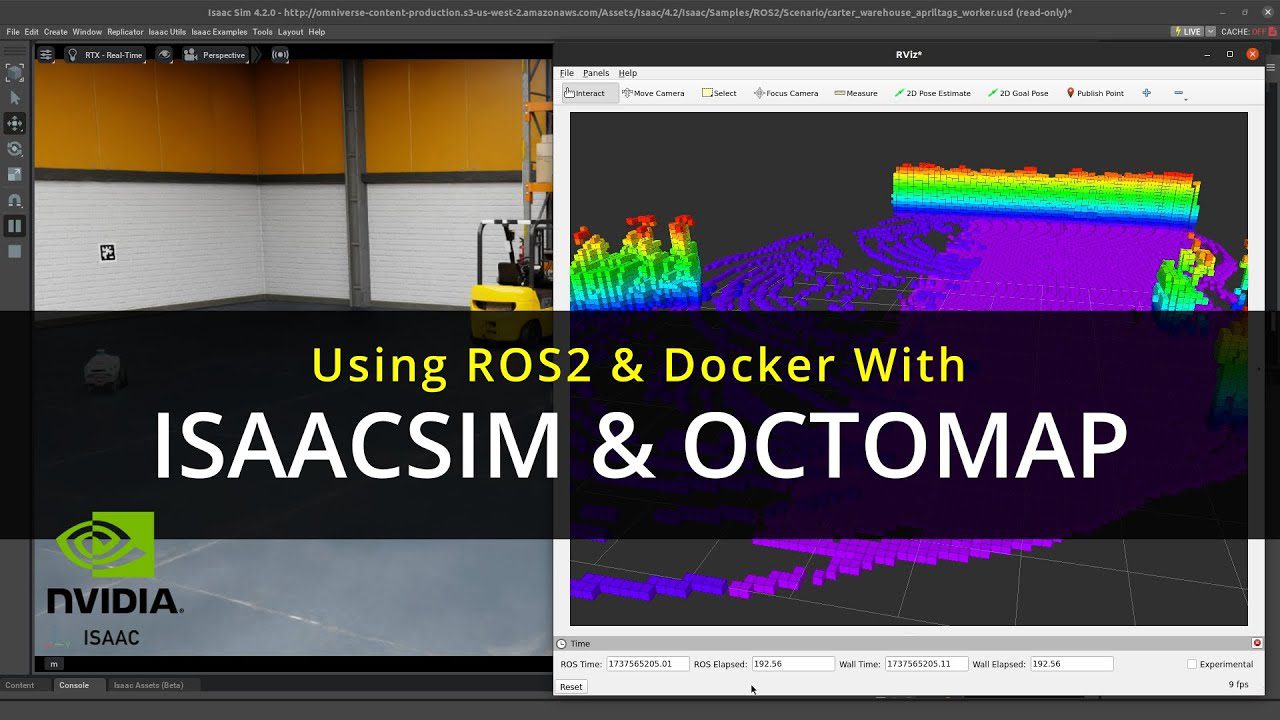Select the Focus Camera tool
1280x720 pixels.
point(786,93)
